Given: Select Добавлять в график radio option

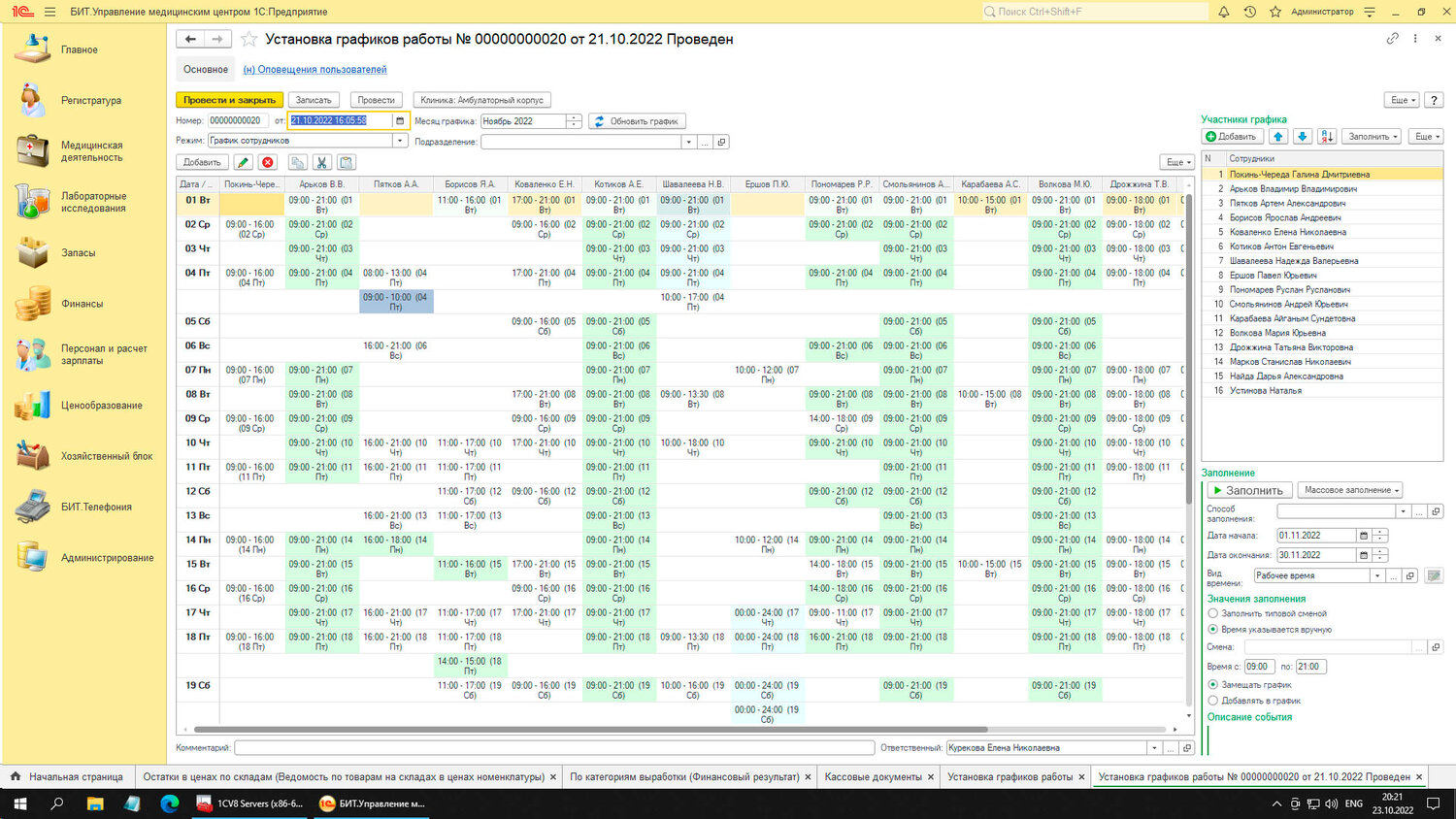Looking at the screenshot, I should [x=1212, y=700].
